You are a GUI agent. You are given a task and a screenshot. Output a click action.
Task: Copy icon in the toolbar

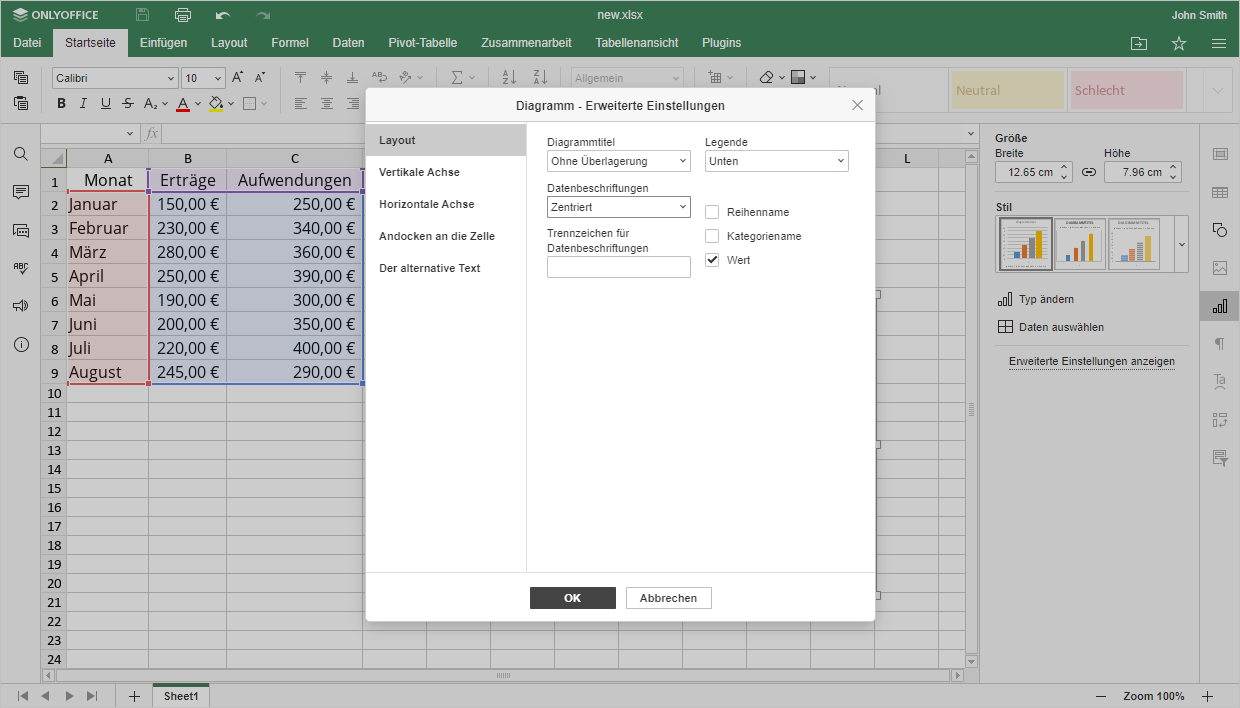pos(21,77)
